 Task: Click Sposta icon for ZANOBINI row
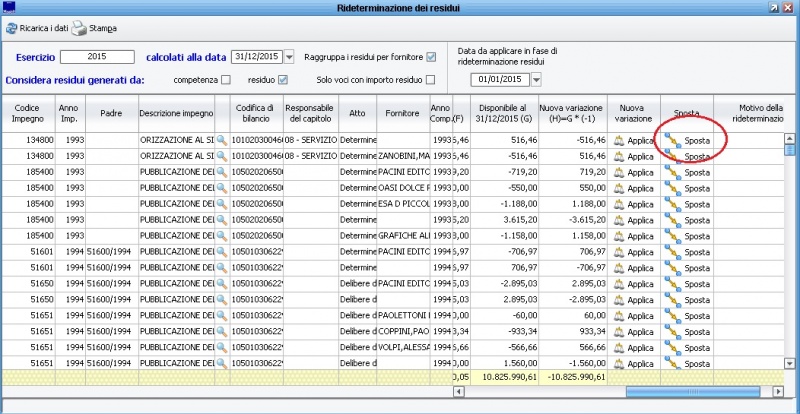click(673, 157)
